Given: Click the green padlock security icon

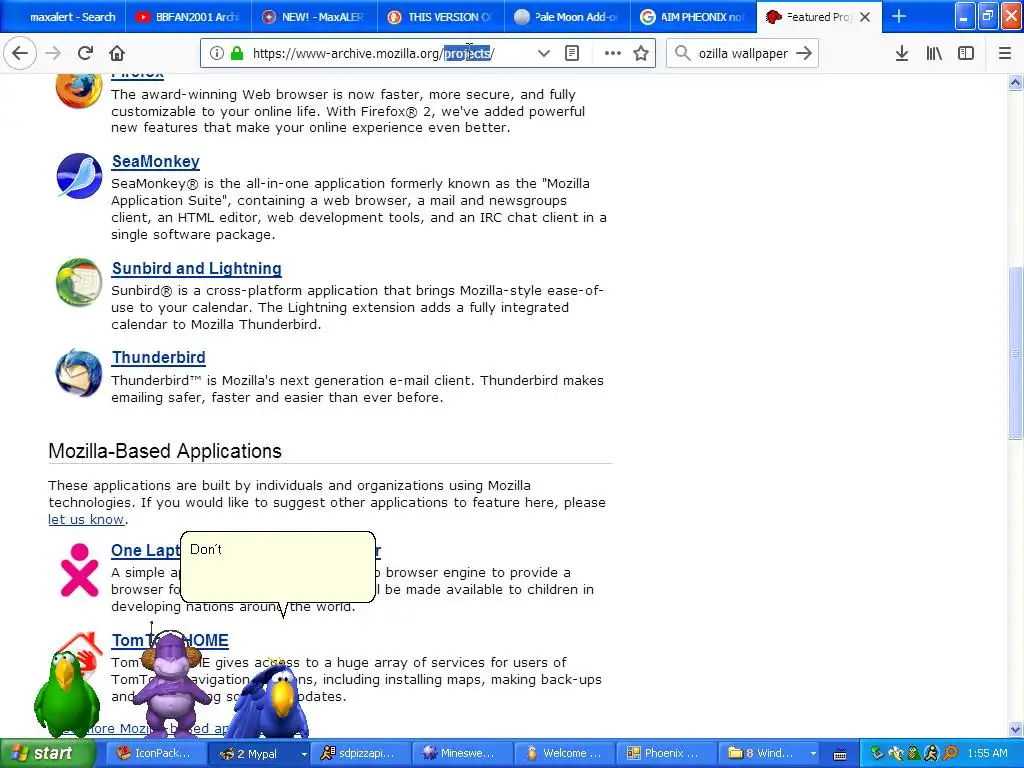Looking at the screenshot, I should 237,54.
